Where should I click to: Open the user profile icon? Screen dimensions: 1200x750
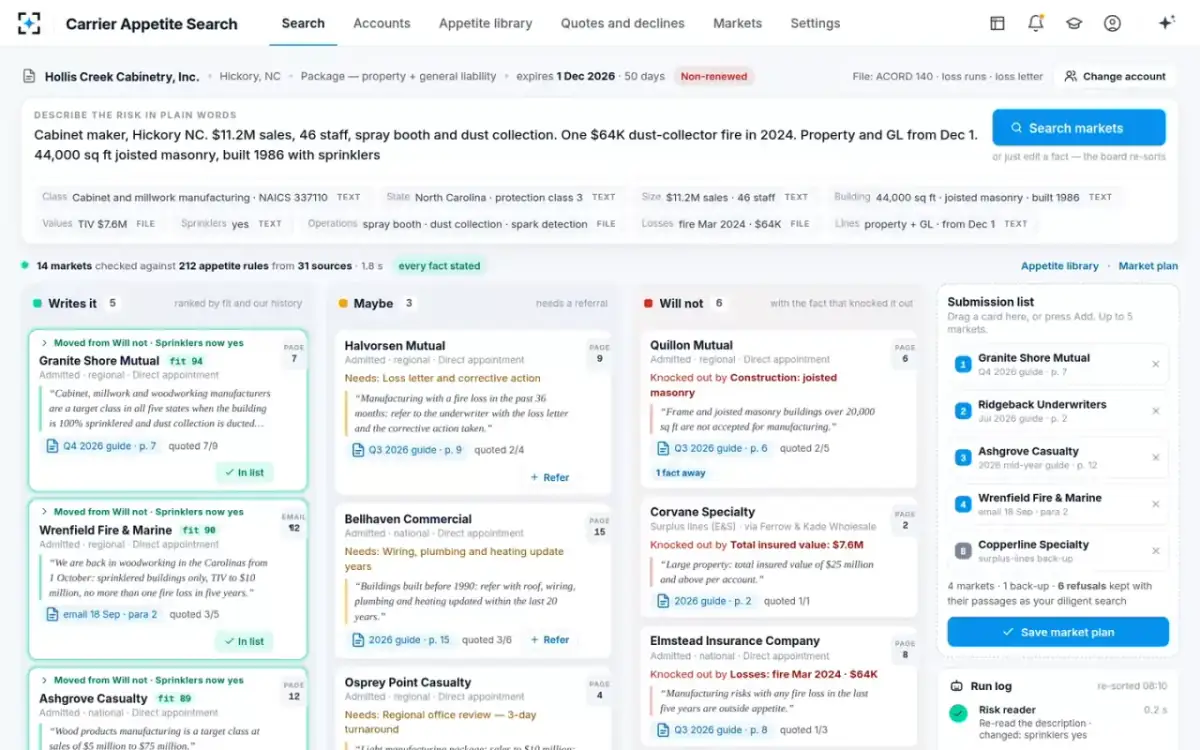(1112, 23)
